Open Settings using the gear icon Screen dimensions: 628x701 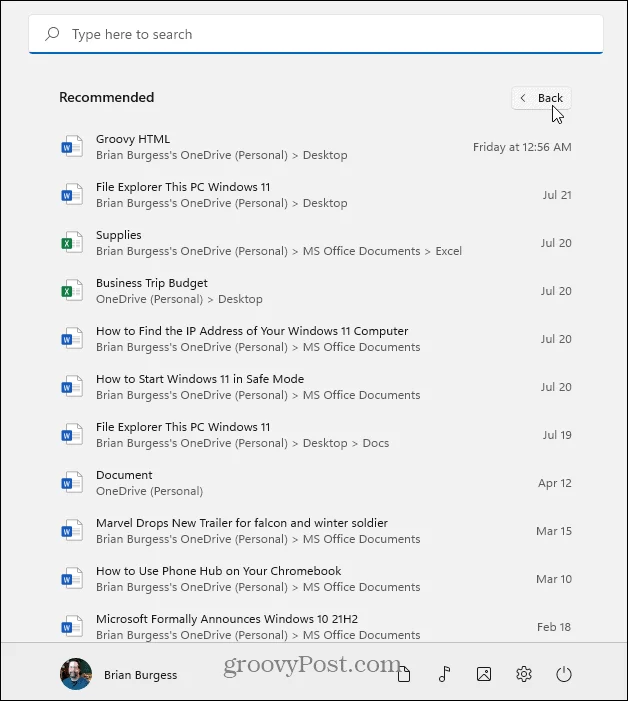pos(524,674)
